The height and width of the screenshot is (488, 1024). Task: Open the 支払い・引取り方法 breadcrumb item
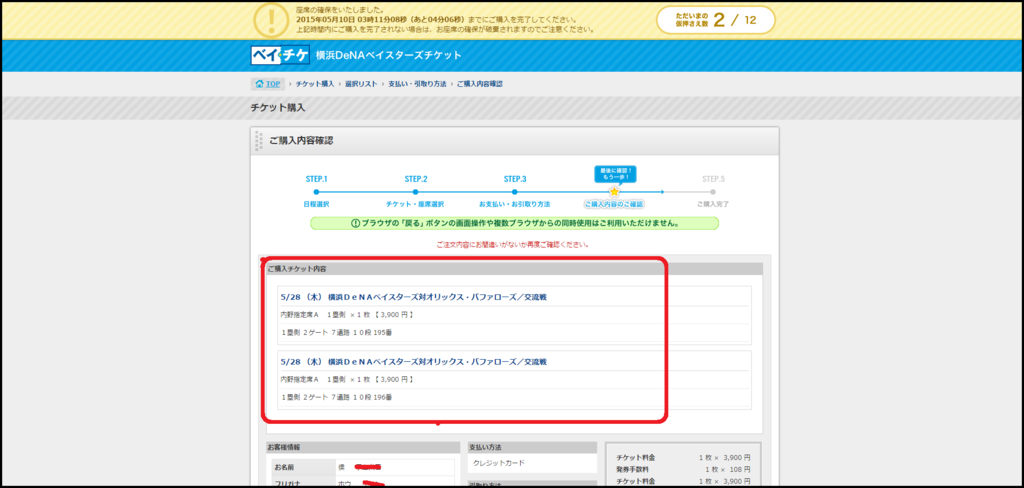click(x=417, y=84)
